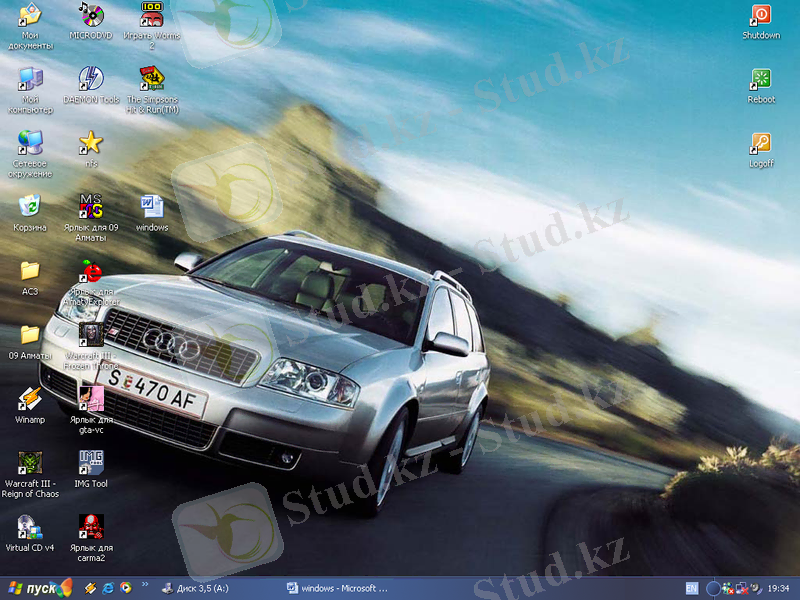Screen dimensions: 800x600
Task: Open the MICRODVD desktop shortcut
Action: point(91,20)
